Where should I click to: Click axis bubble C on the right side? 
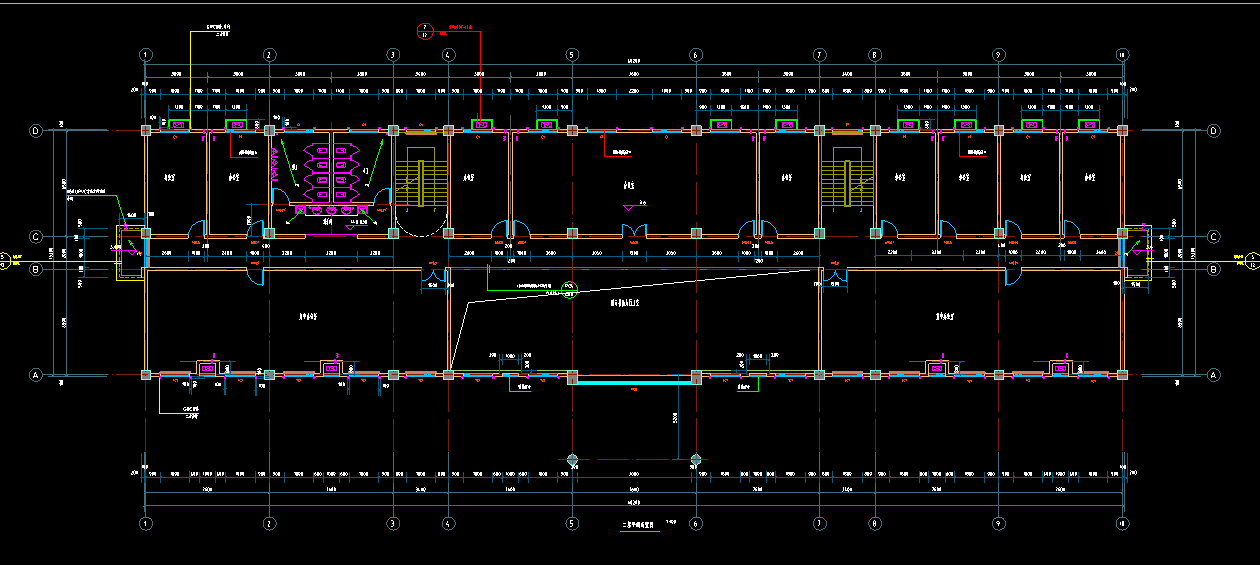pos(1215,237)
